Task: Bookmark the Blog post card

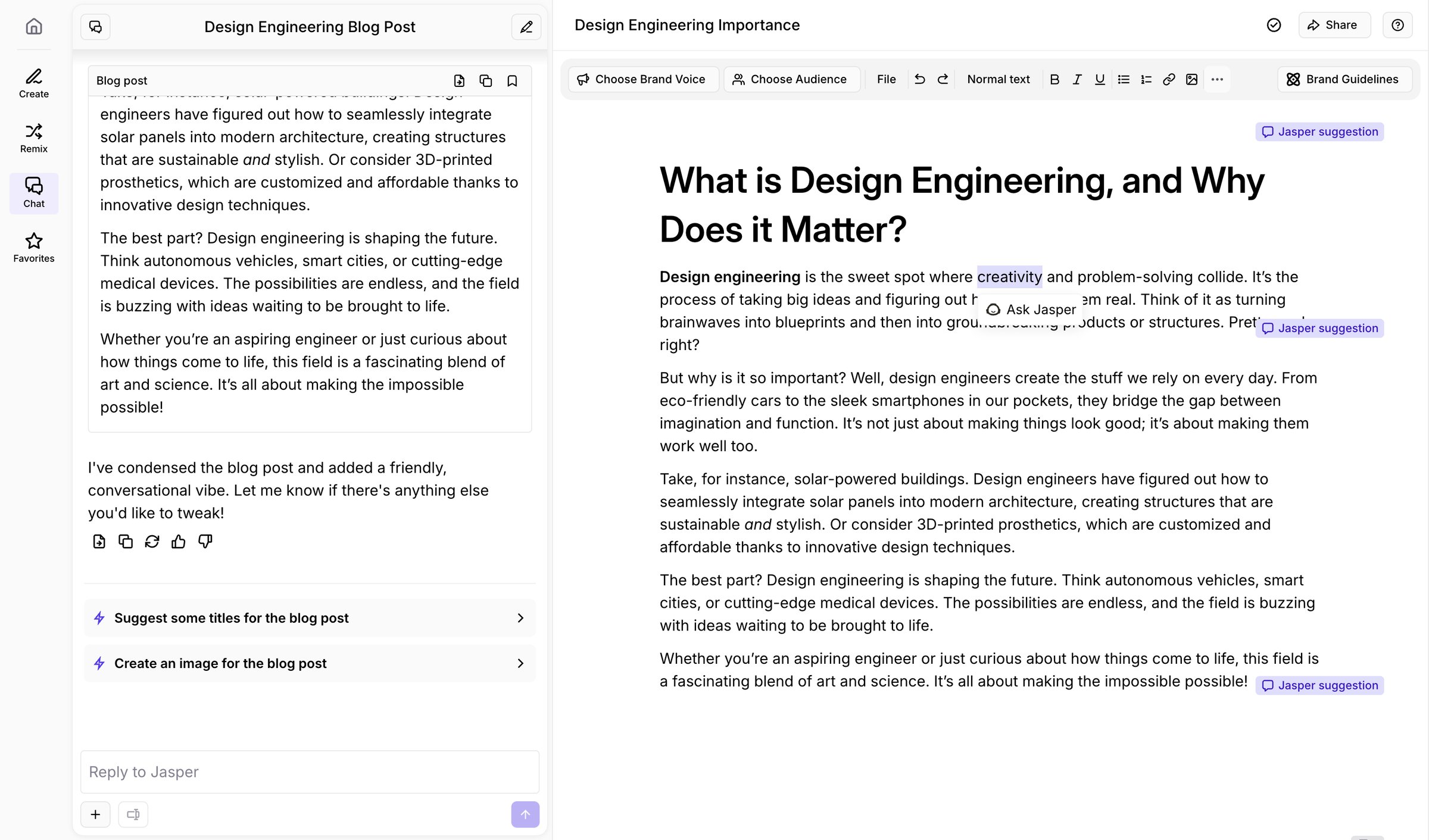Action: [512, 81]
